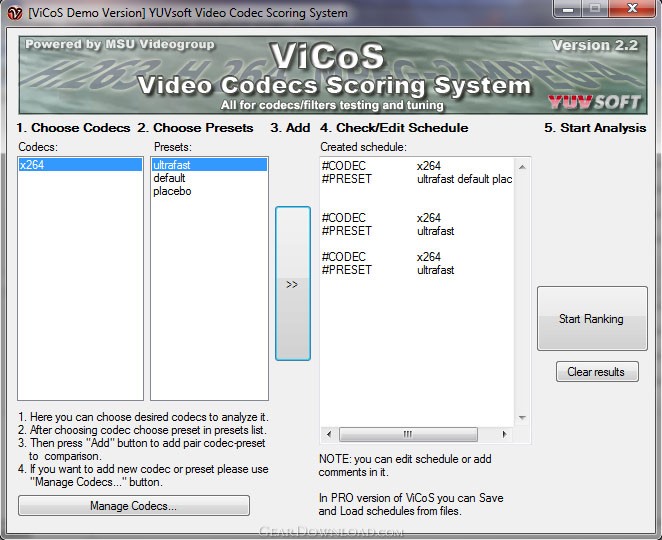The height and width of the screenshot is (540, 662).
Task: Close the ViCoS window
Action: (632, 8)
